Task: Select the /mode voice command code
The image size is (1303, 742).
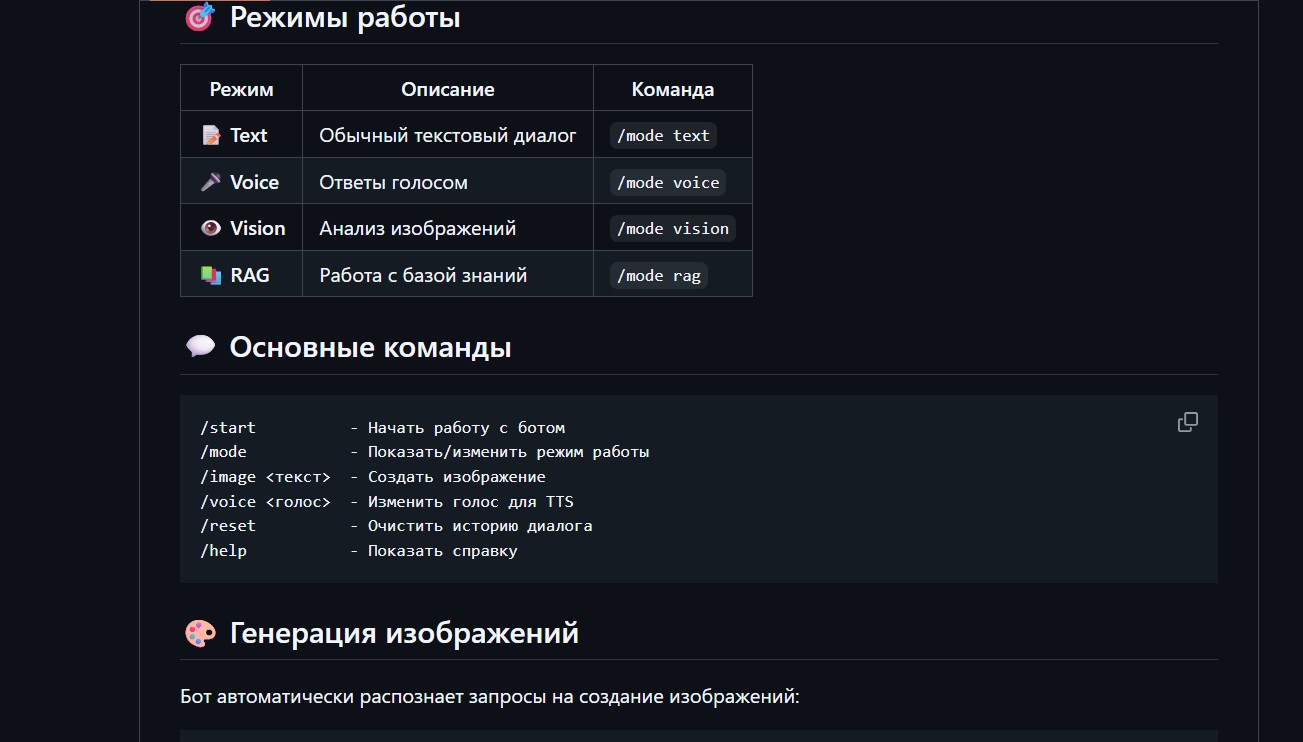Action: coord(668,183)
